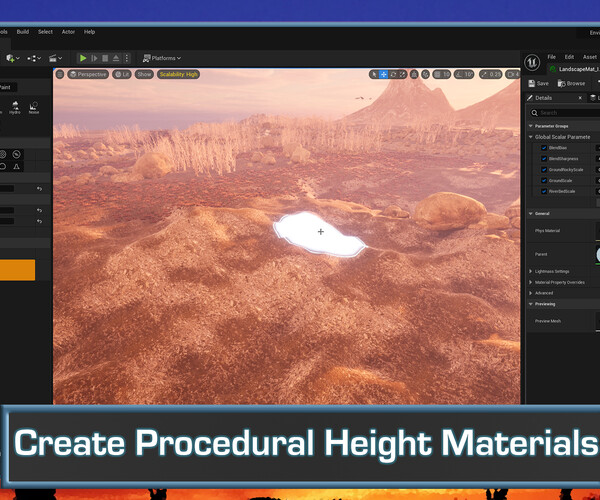Open the Blueprints dropdown in toolbar

[x=34, y=58]
